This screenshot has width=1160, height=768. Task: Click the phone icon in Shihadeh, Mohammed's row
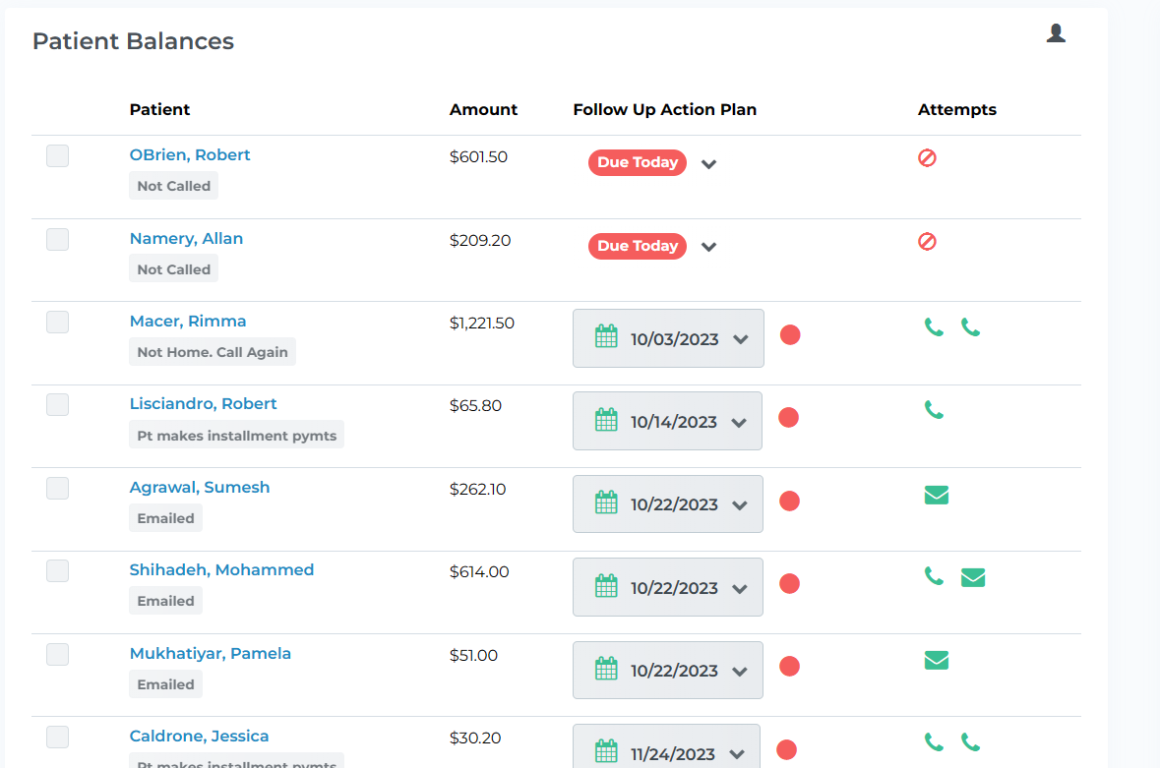[934, 576]
